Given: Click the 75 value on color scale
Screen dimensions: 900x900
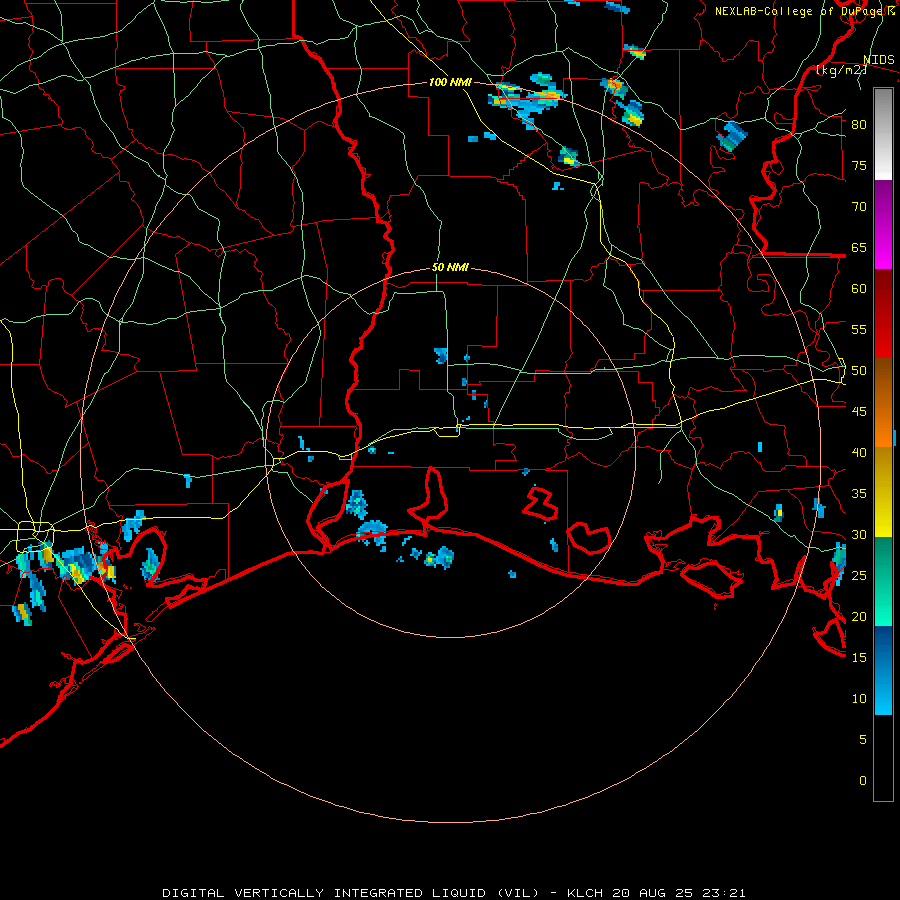Looking at the screenshot, I should tap(859, 165).
